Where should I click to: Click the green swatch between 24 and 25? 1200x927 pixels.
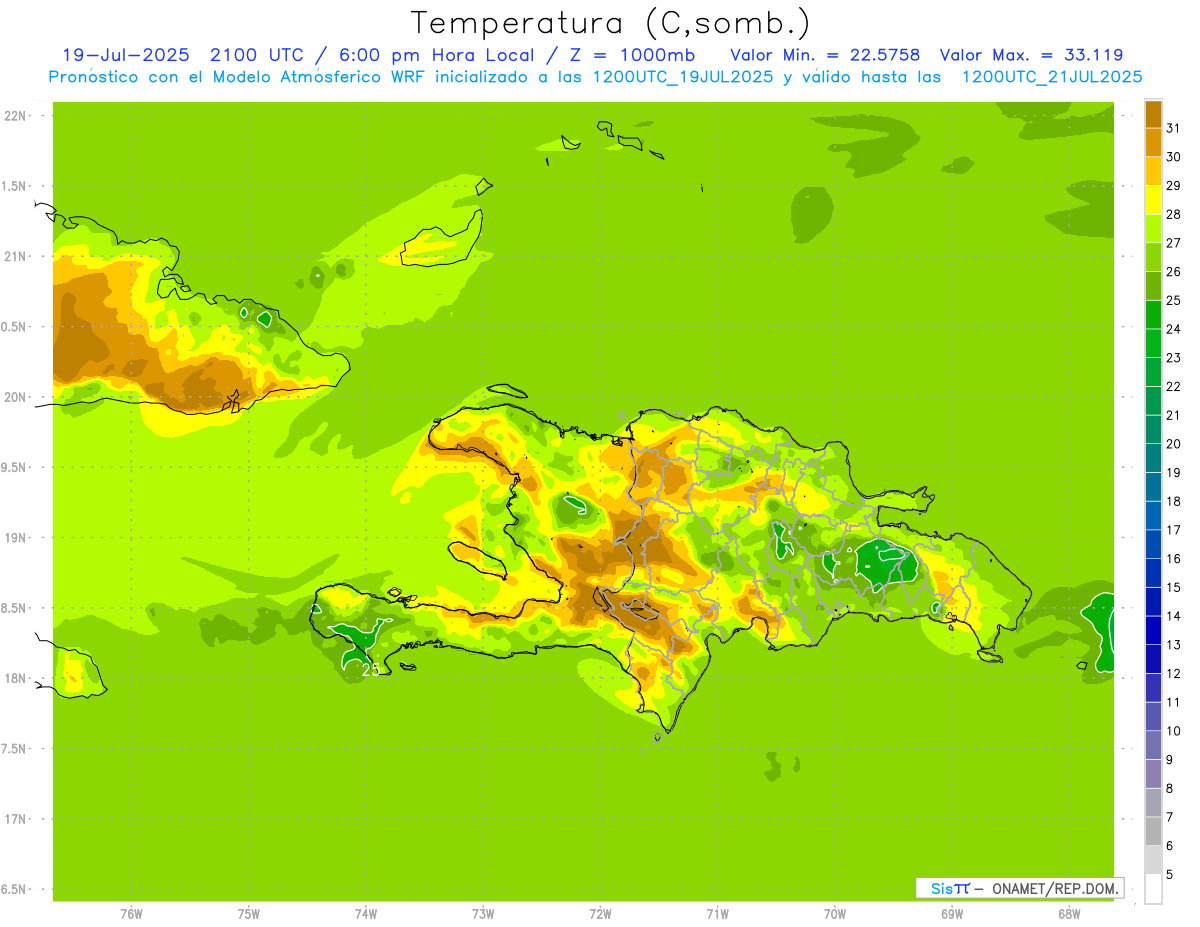(1153, 315)
